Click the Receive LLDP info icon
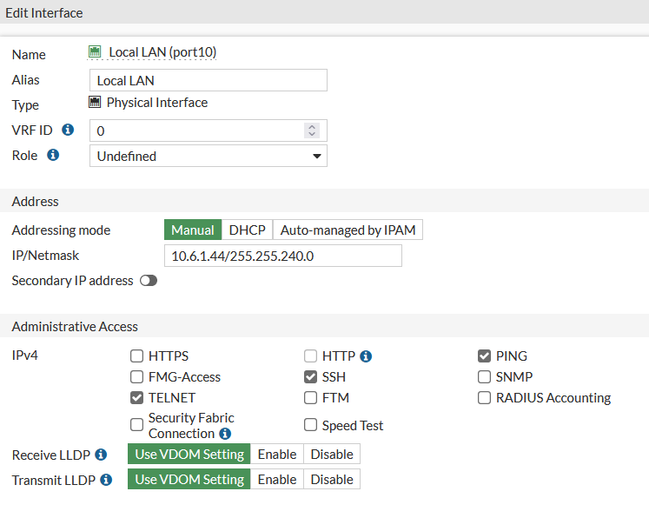 101,454
